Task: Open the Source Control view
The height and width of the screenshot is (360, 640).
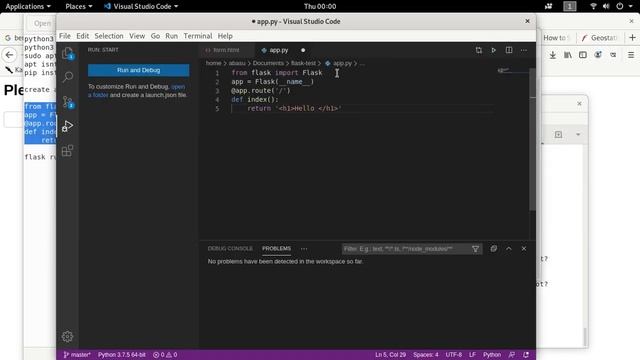Action: pyautogui.click(x=68, y=102)
